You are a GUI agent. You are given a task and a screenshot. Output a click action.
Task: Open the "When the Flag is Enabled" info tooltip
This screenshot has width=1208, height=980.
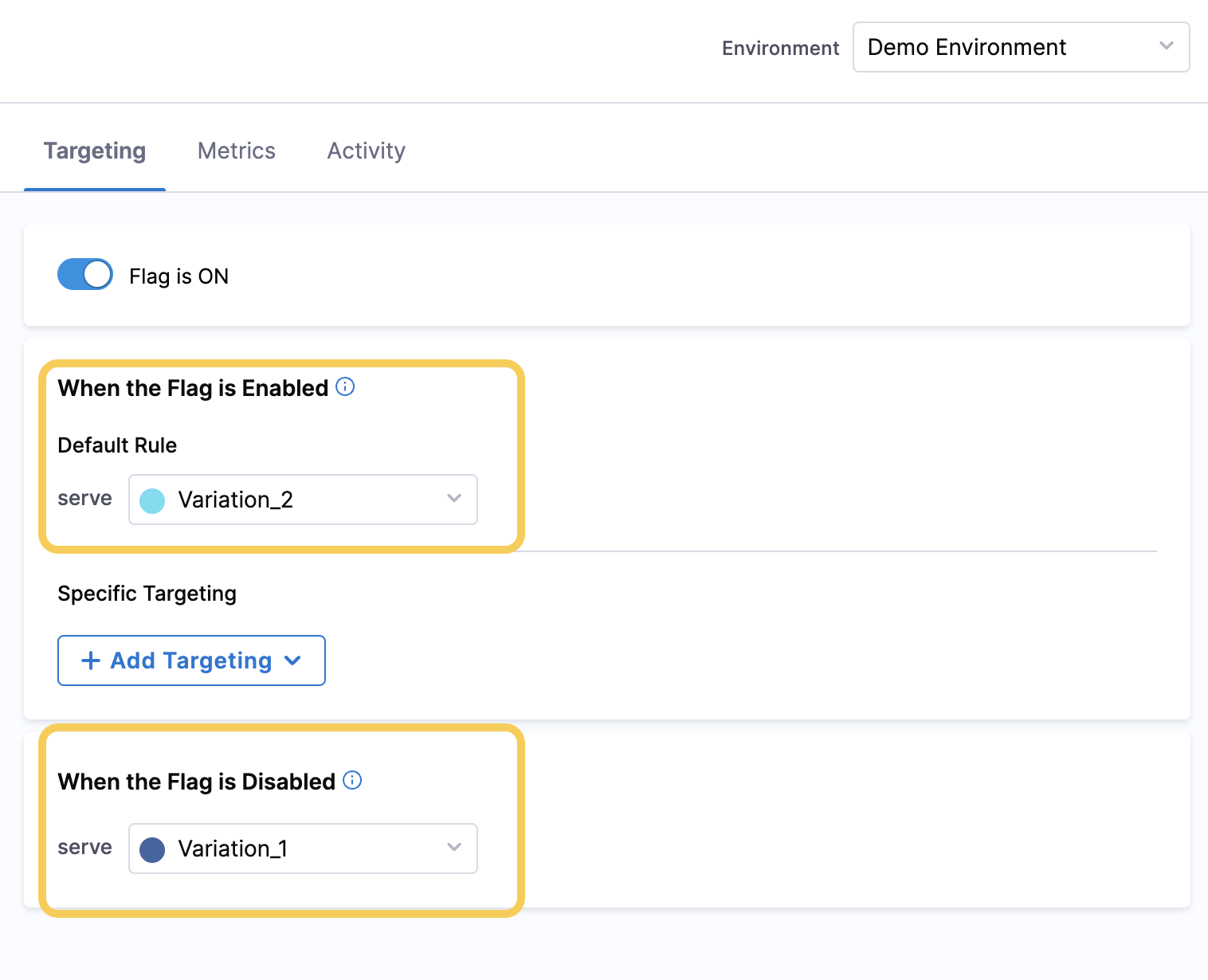click(345, 387)
